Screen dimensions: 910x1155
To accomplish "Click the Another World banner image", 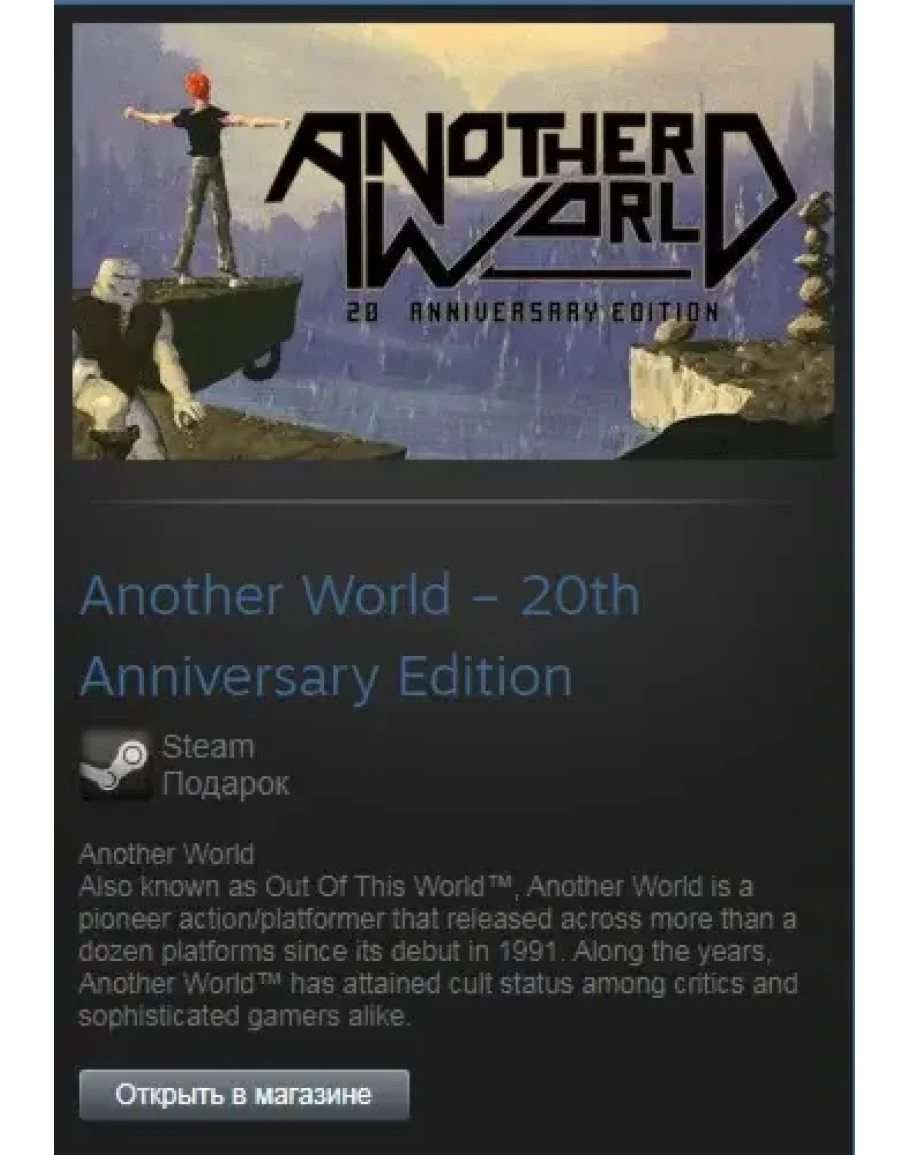I will 453,241.
